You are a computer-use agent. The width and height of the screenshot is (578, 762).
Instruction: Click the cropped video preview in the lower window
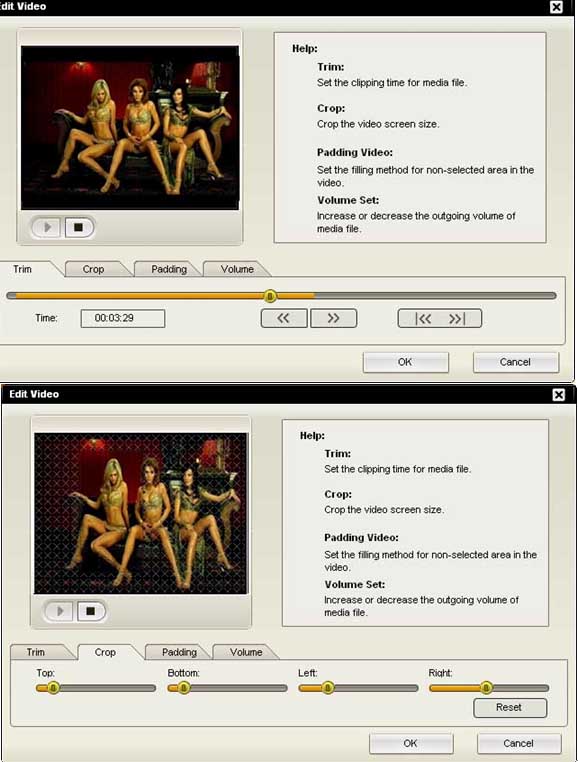[141, 513]
